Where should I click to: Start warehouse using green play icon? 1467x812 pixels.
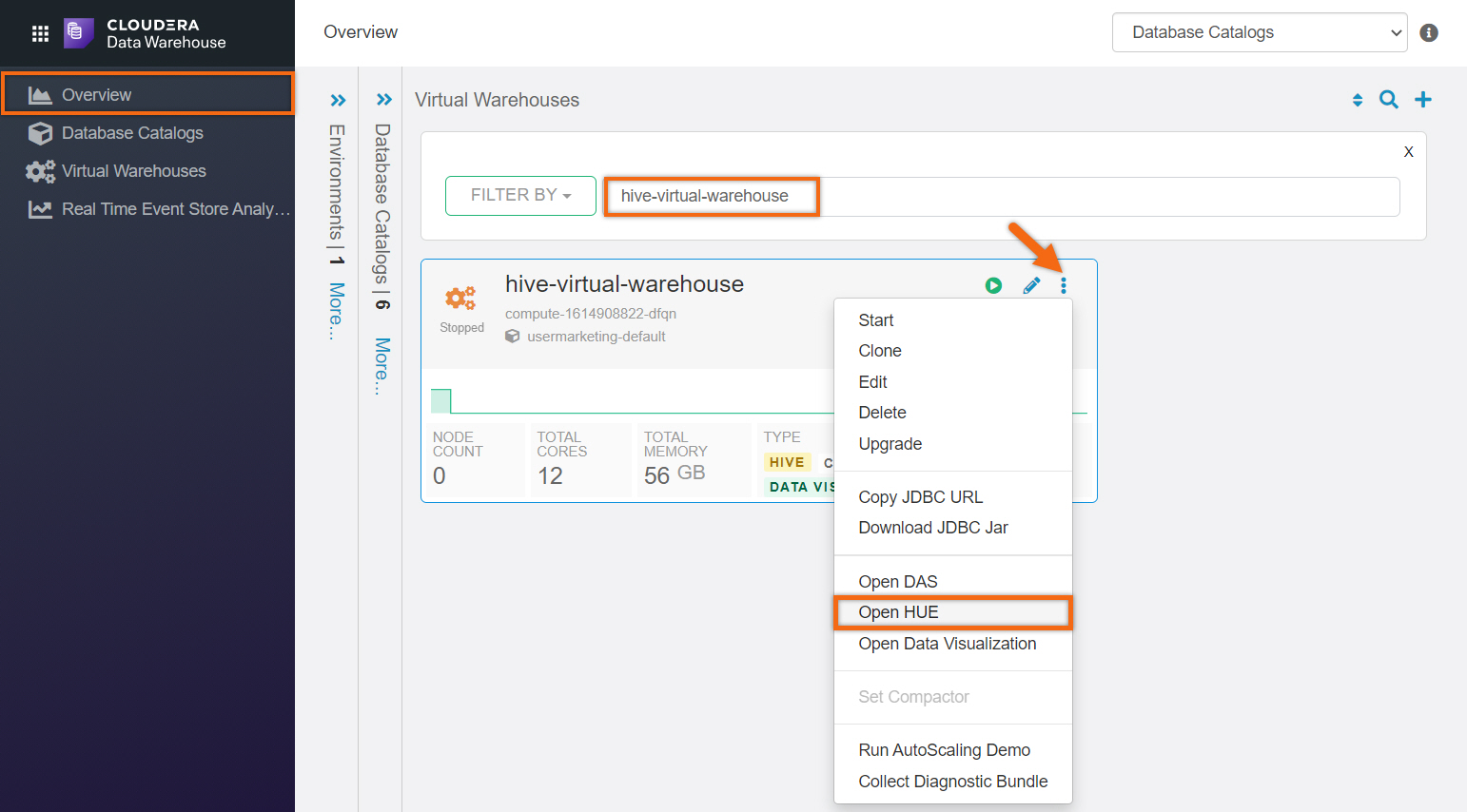click(x=993, y=285)
